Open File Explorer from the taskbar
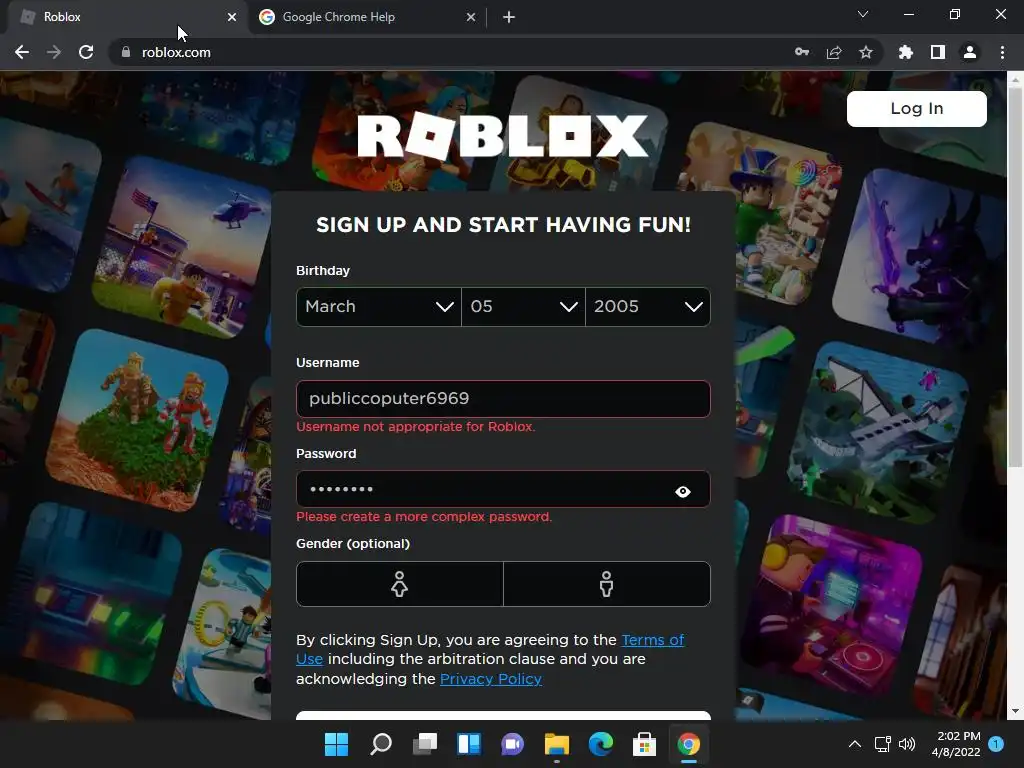The width and height of the screenshot is (1024, 768). pyautogui.click(x=556, y=744)
